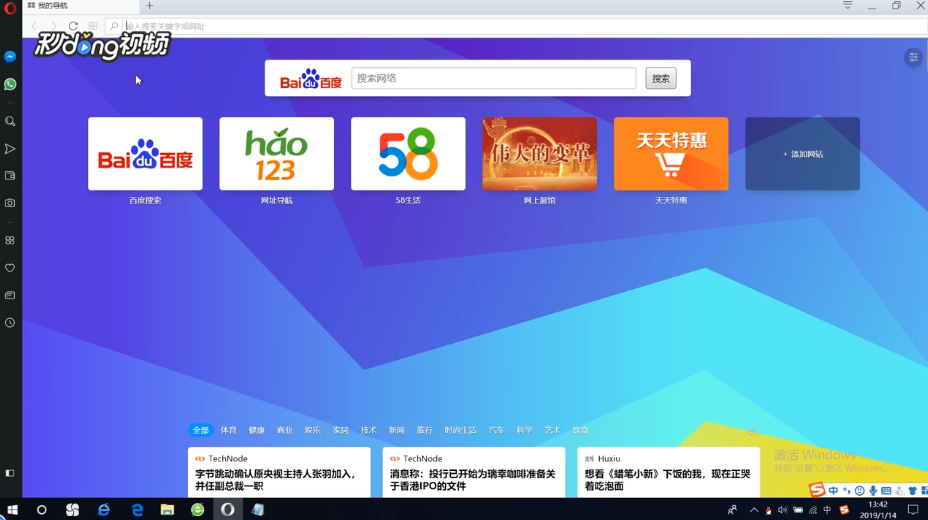Open the hao123 网址导航 tile
Image resolution: width=928 pixels, height=520 pixels.
tap(276, 154)
